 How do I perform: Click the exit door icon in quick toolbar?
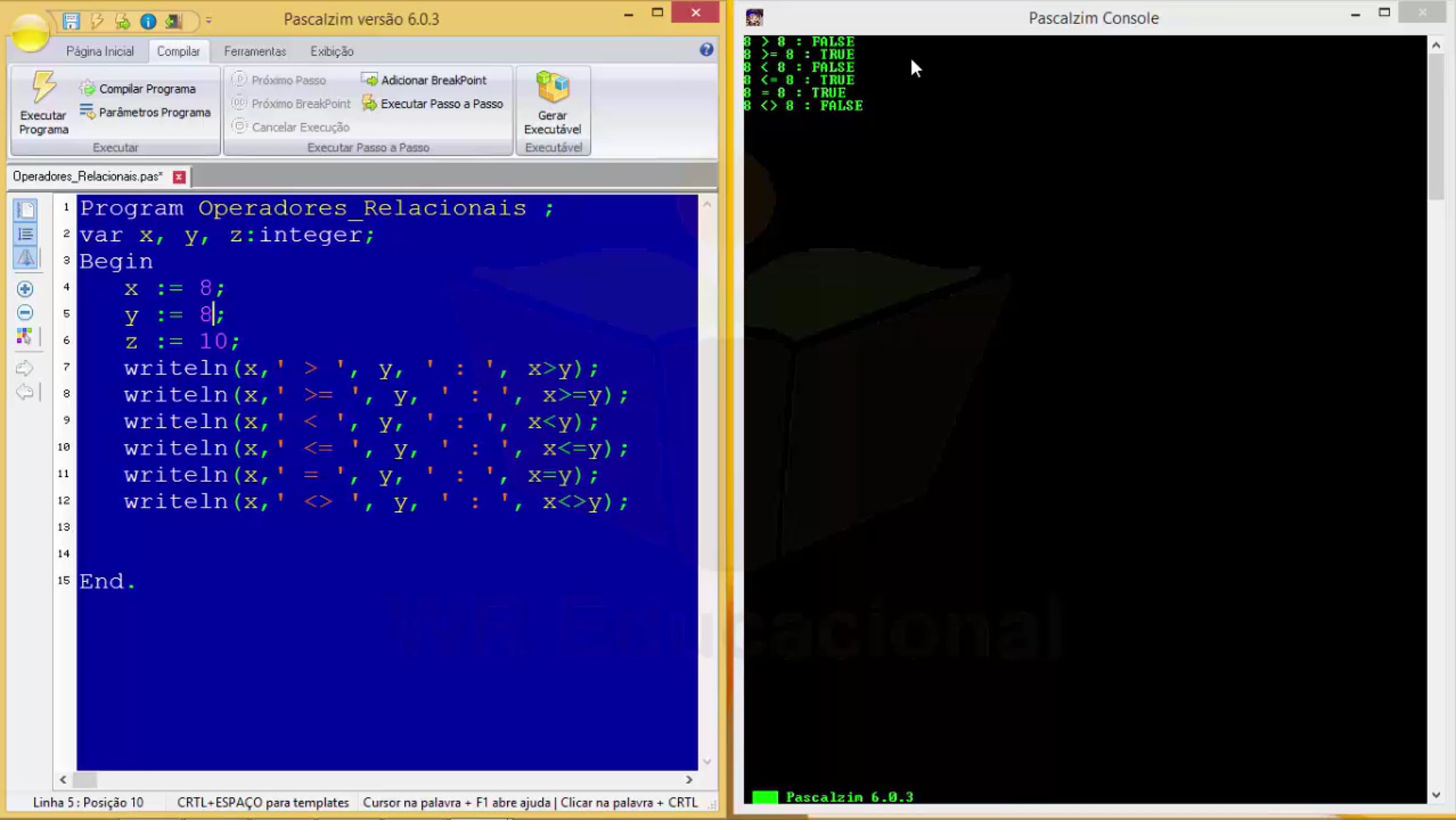click(x=174, y=22)
